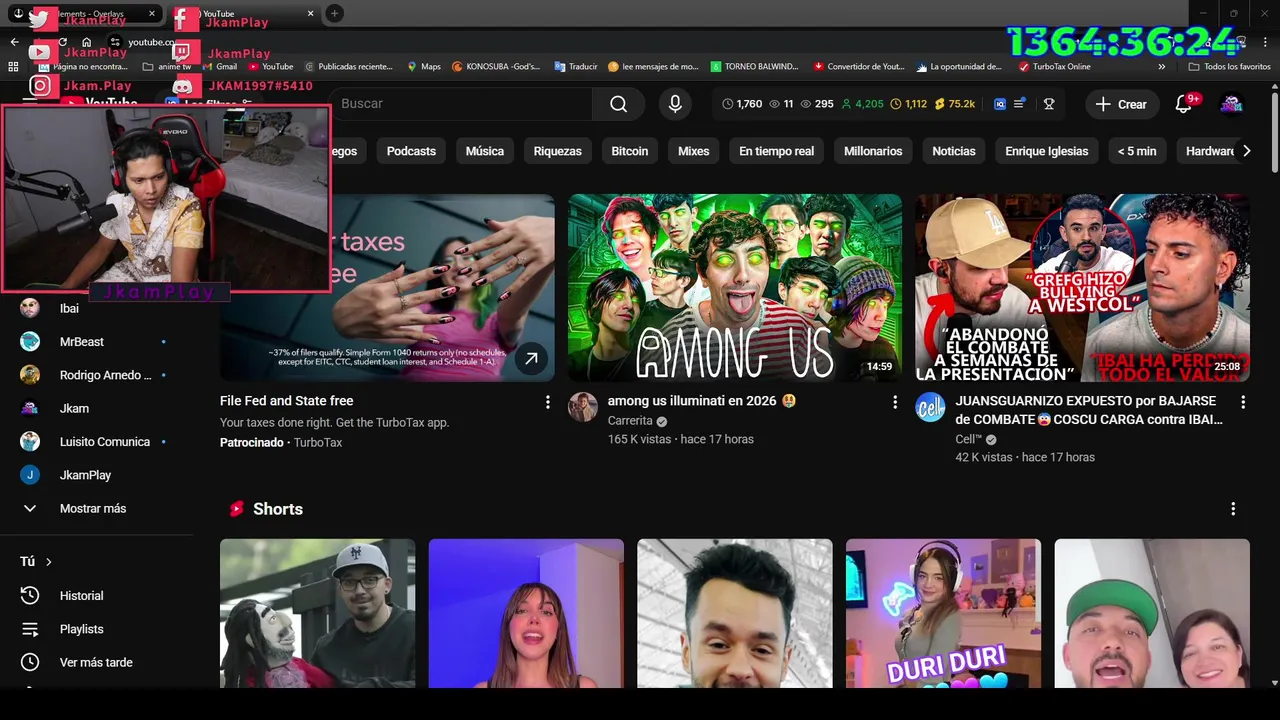Image resolution: width=1280 pixels, height=720 pixels.
Task: Select the Música filter chip
Action: [484, 151]
